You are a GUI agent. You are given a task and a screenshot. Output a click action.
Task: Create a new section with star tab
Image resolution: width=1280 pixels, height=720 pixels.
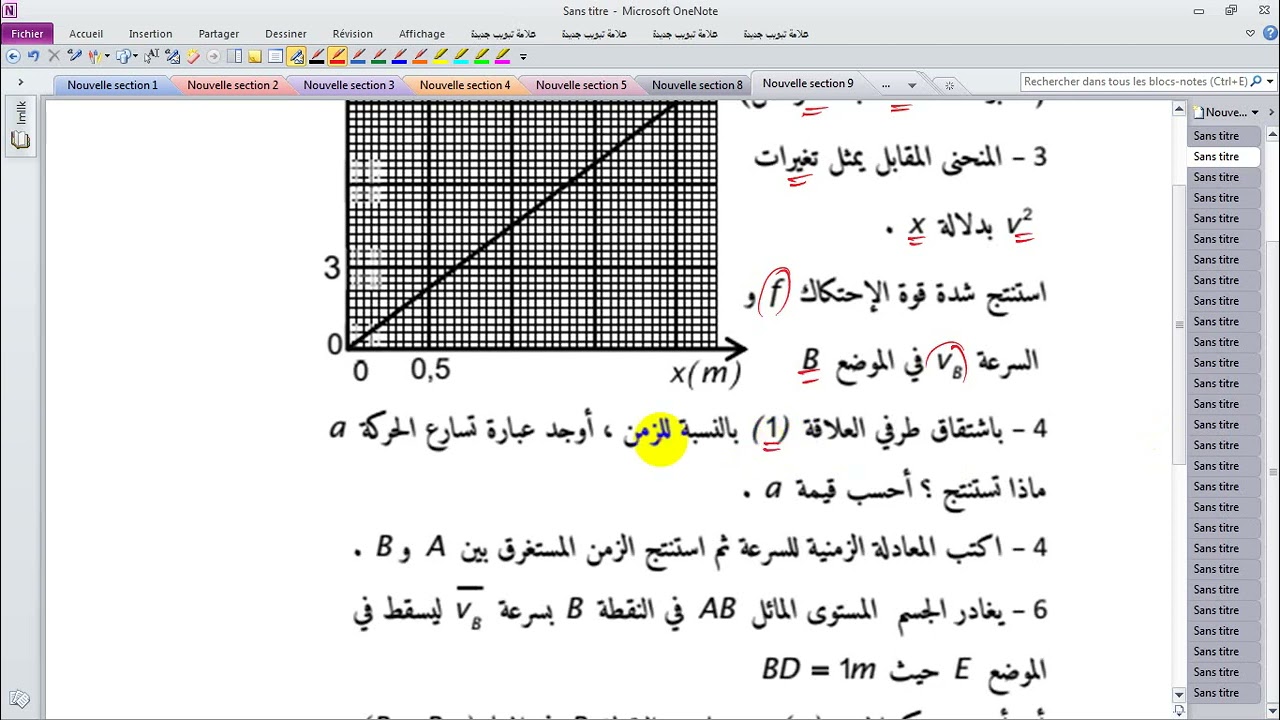tap(949, 86)
